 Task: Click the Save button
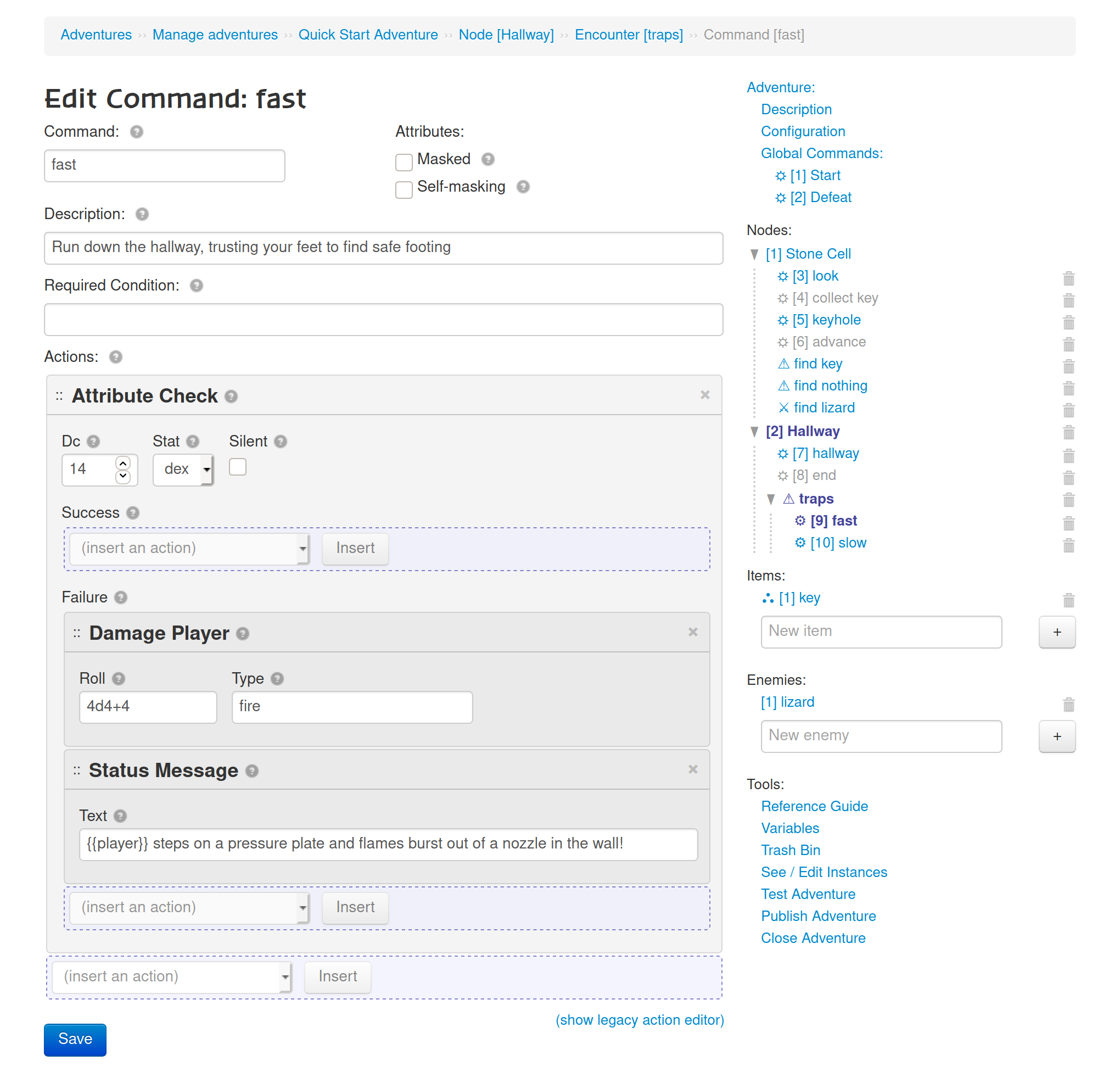pos(75,1040)
